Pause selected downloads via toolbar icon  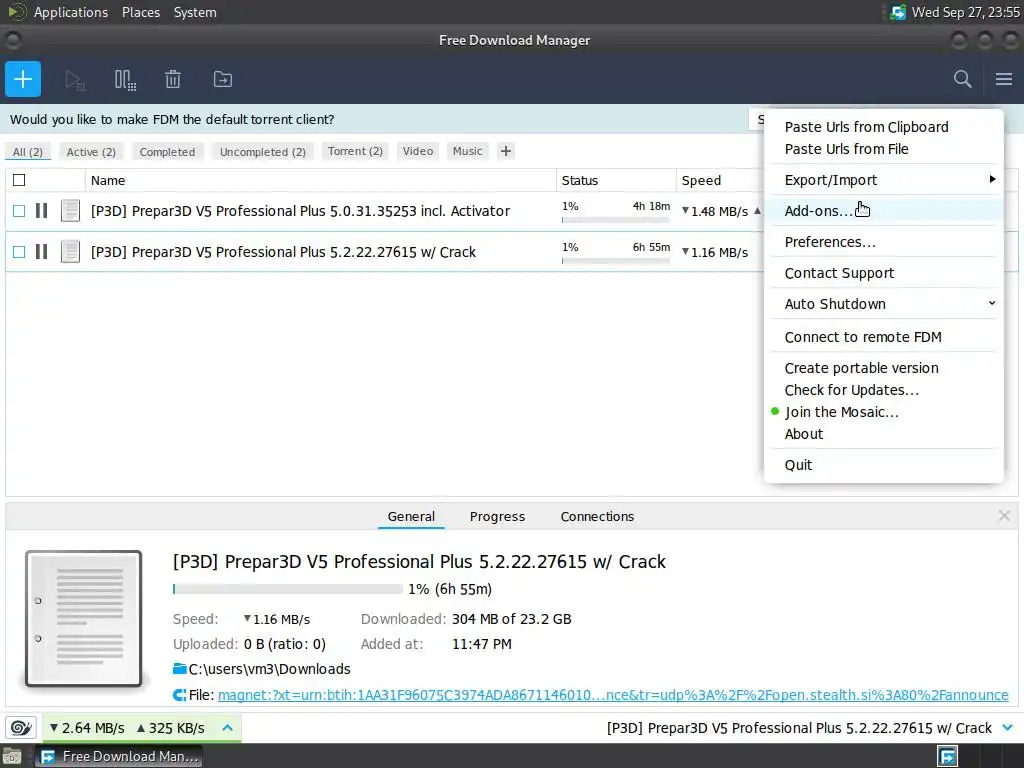125,80
